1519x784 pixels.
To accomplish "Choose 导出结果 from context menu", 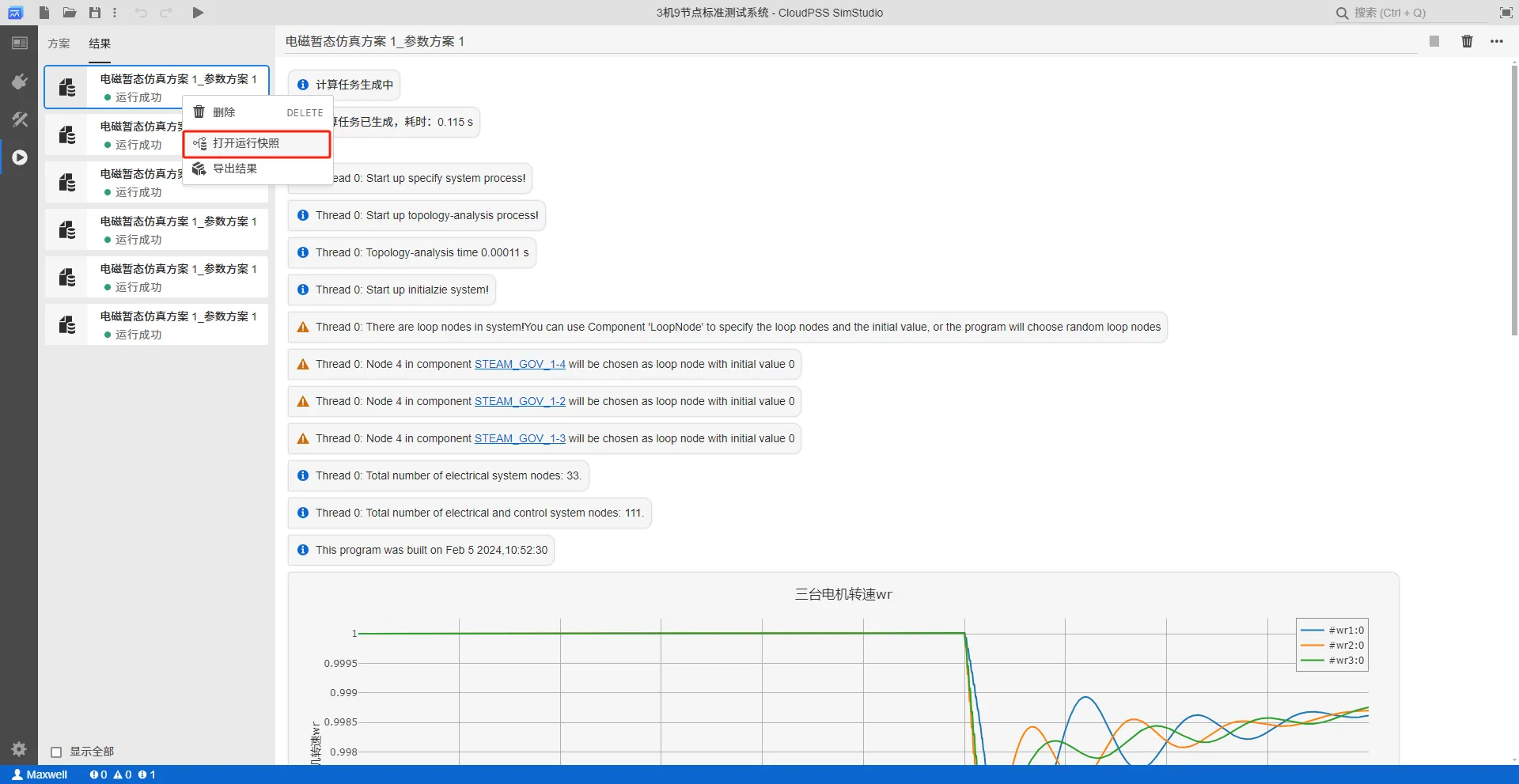I will (235, 169).
